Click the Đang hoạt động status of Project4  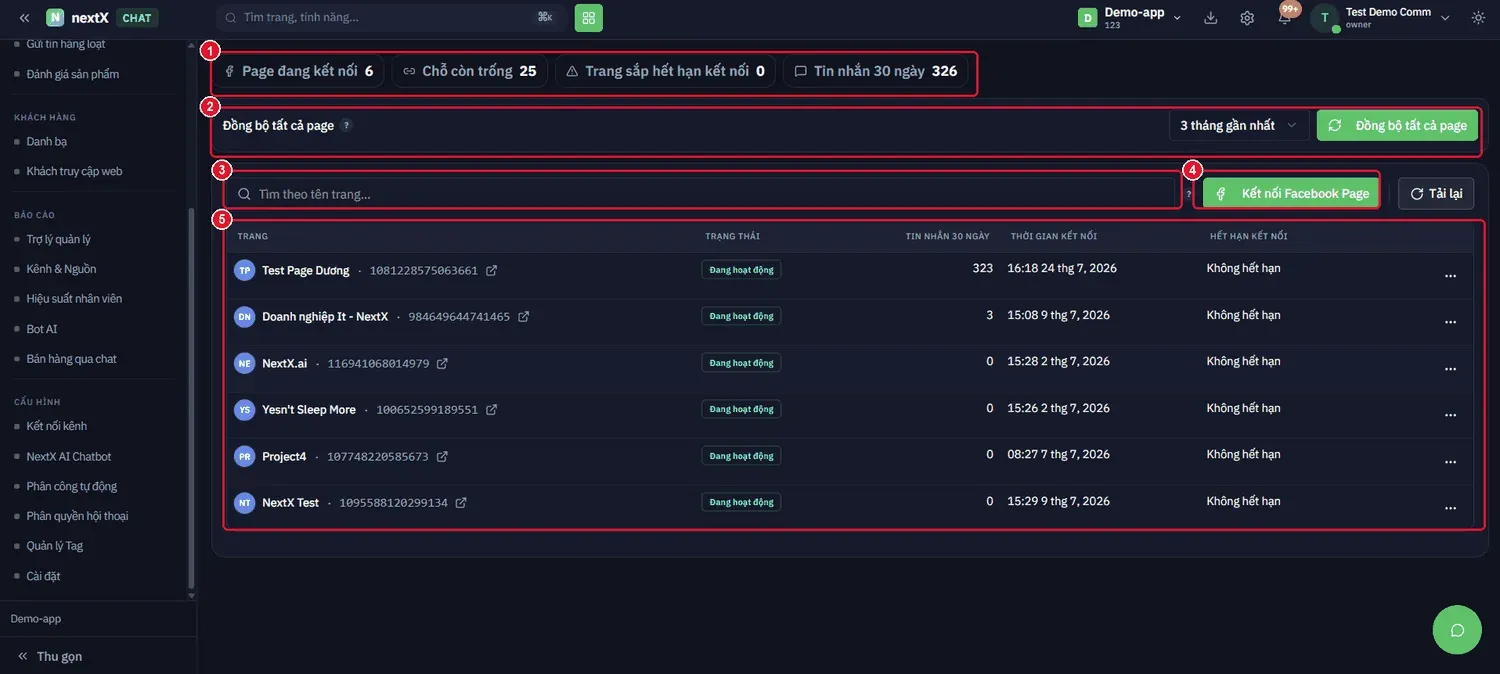pos(741,456)
